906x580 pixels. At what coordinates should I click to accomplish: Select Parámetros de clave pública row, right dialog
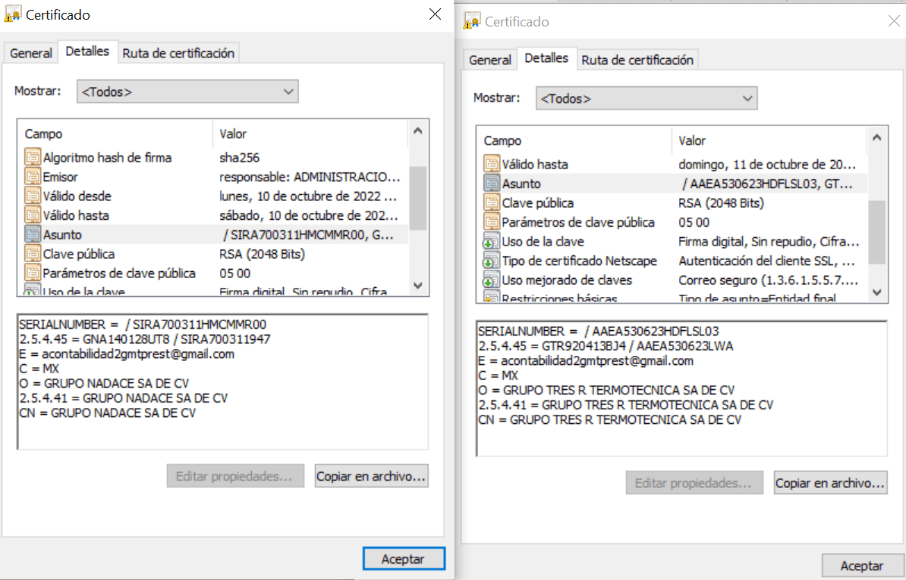click(578, 223)
